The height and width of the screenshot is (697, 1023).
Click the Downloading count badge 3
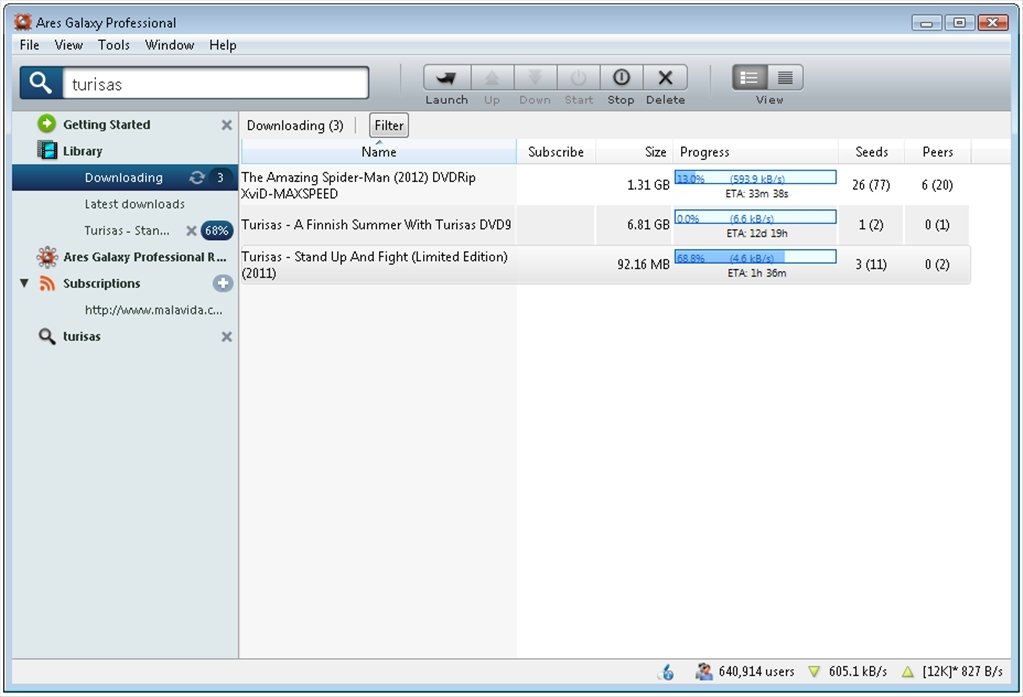[221, 178]
